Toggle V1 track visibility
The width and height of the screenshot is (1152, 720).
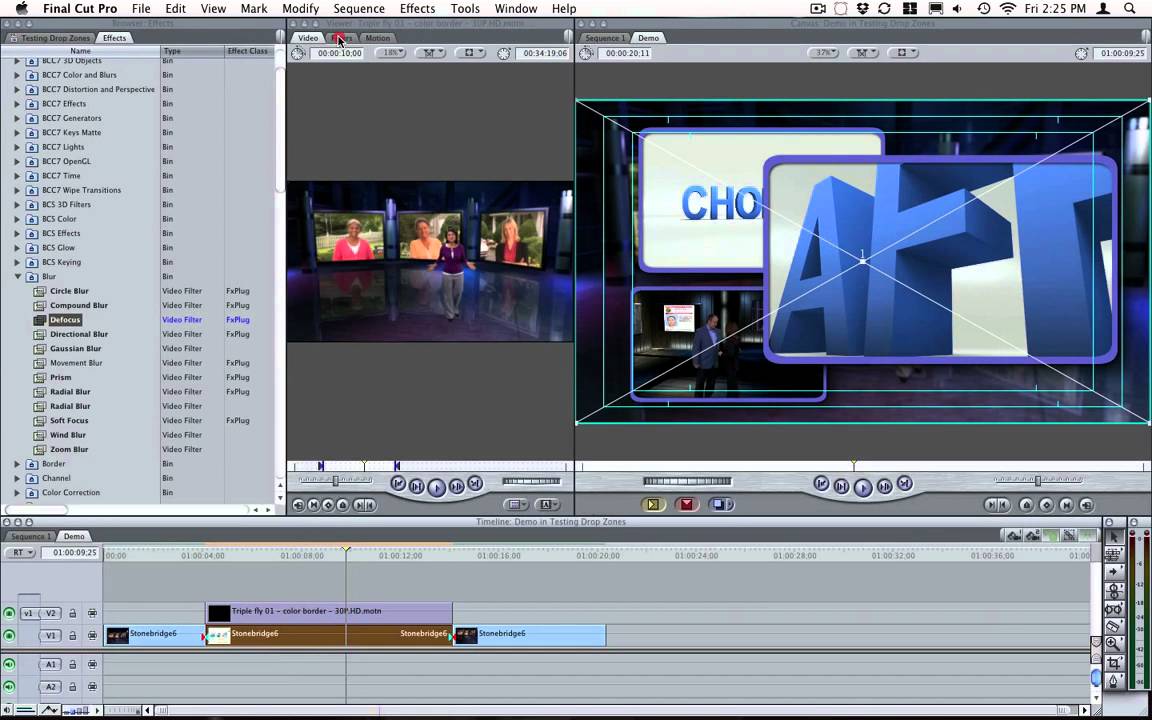pyautogui.click(x=9, y=636)
